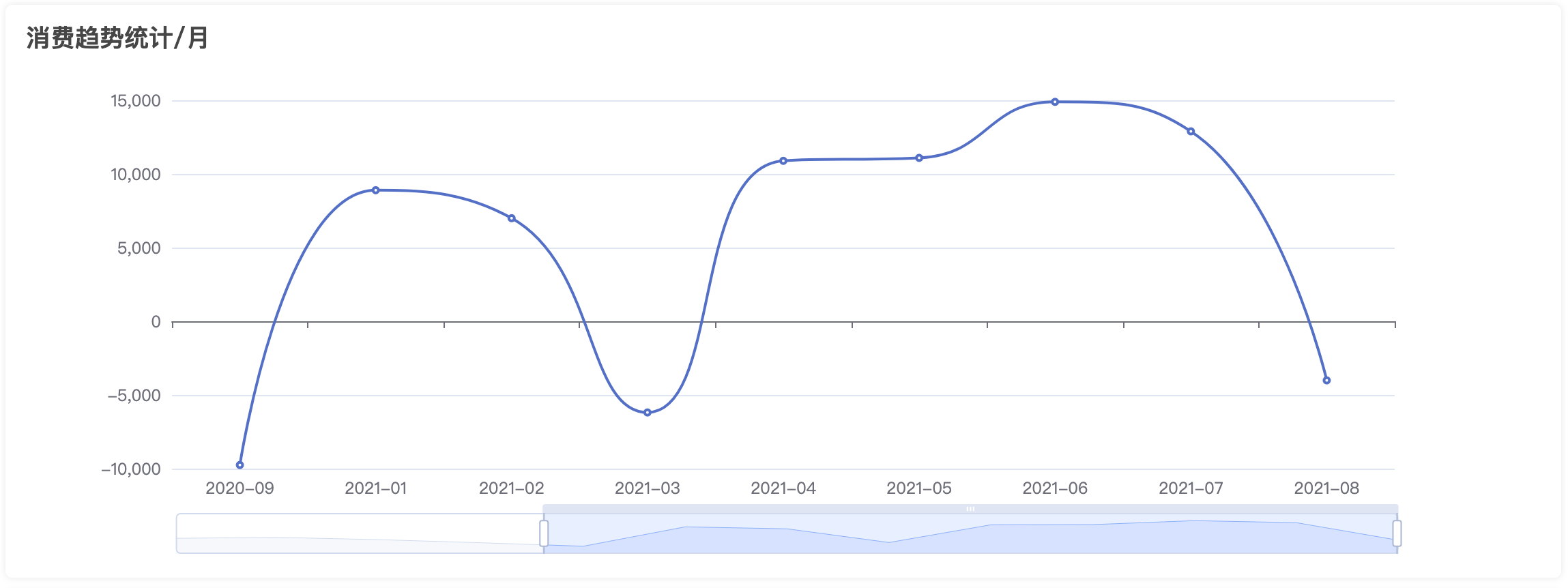The height and width of the screenshot is (588, 1568).
Task: Click the lowest 2021-03 data point
Action: click(x=648, y=413)
